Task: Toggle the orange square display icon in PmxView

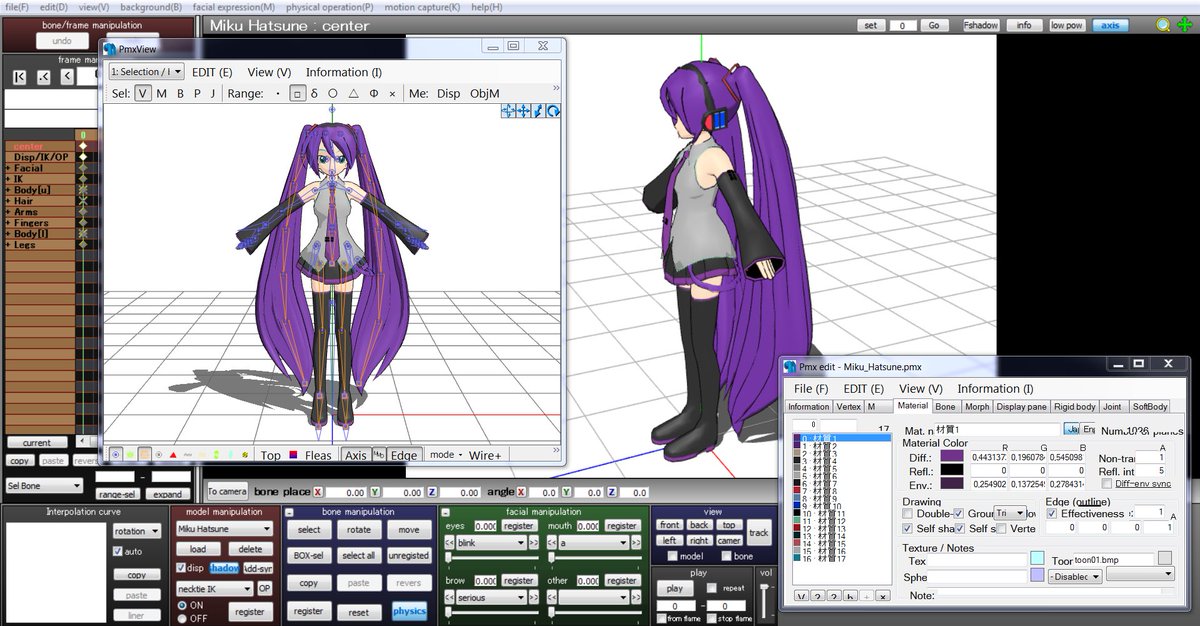Action: pos(145,455)
